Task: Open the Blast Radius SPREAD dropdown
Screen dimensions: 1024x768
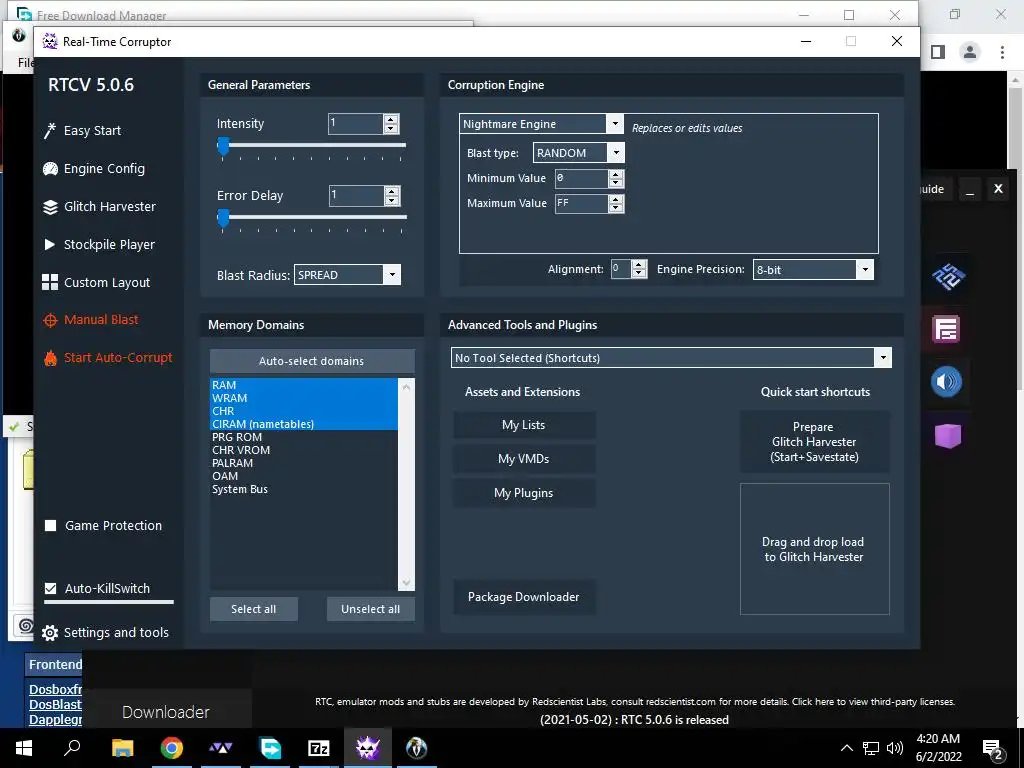Action: [392, 275]
